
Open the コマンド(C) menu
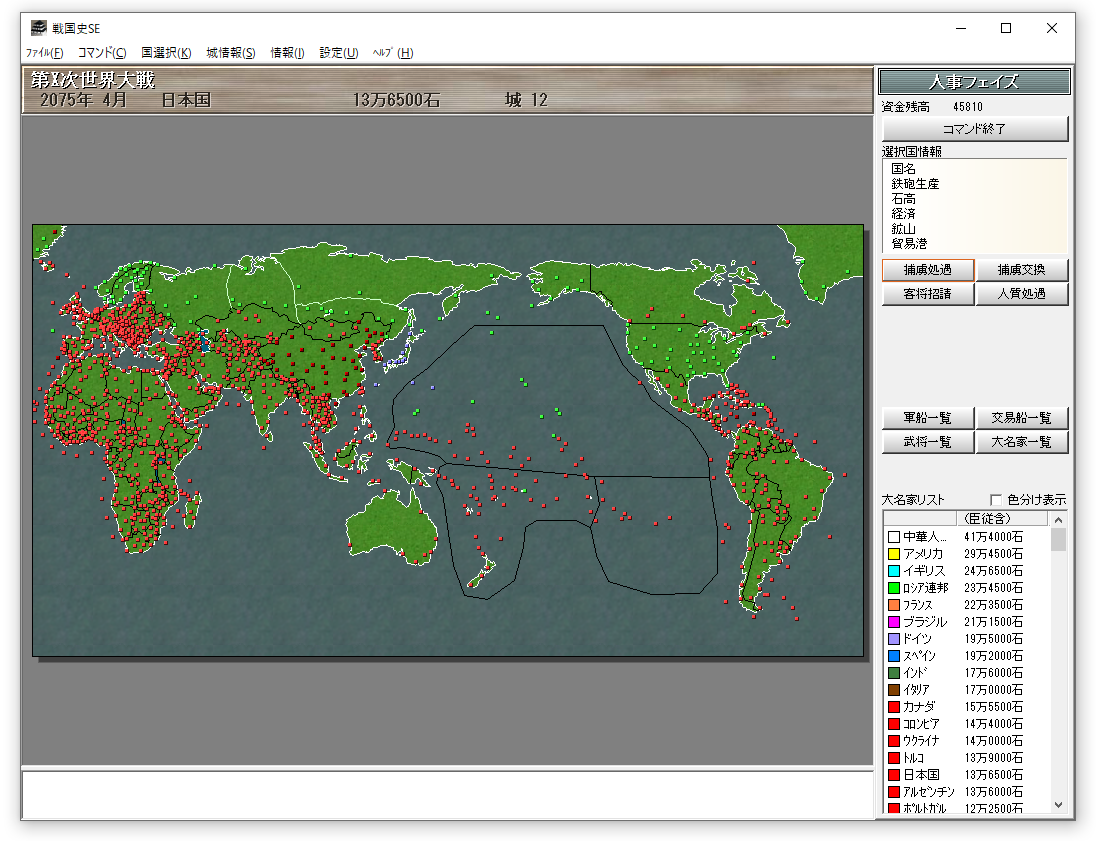102,53
